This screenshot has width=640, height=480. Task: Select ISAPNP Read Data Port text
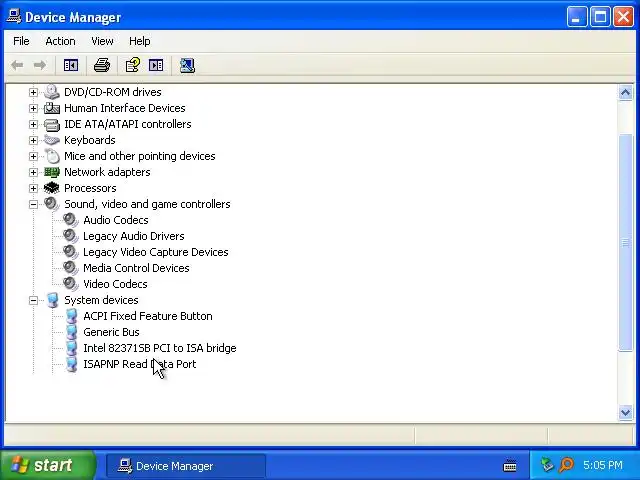[x=140, y=364]
